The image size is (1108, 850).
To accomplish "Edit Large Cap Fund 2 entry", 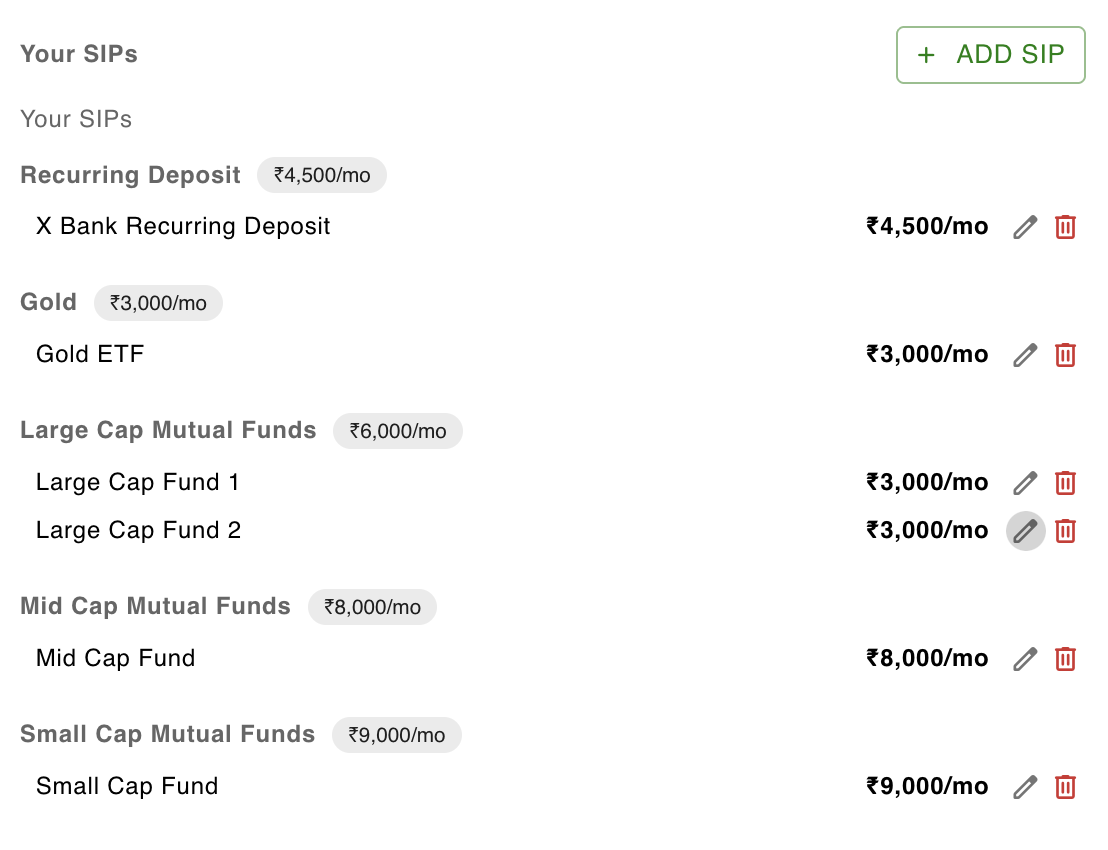I will [1025, 531].
